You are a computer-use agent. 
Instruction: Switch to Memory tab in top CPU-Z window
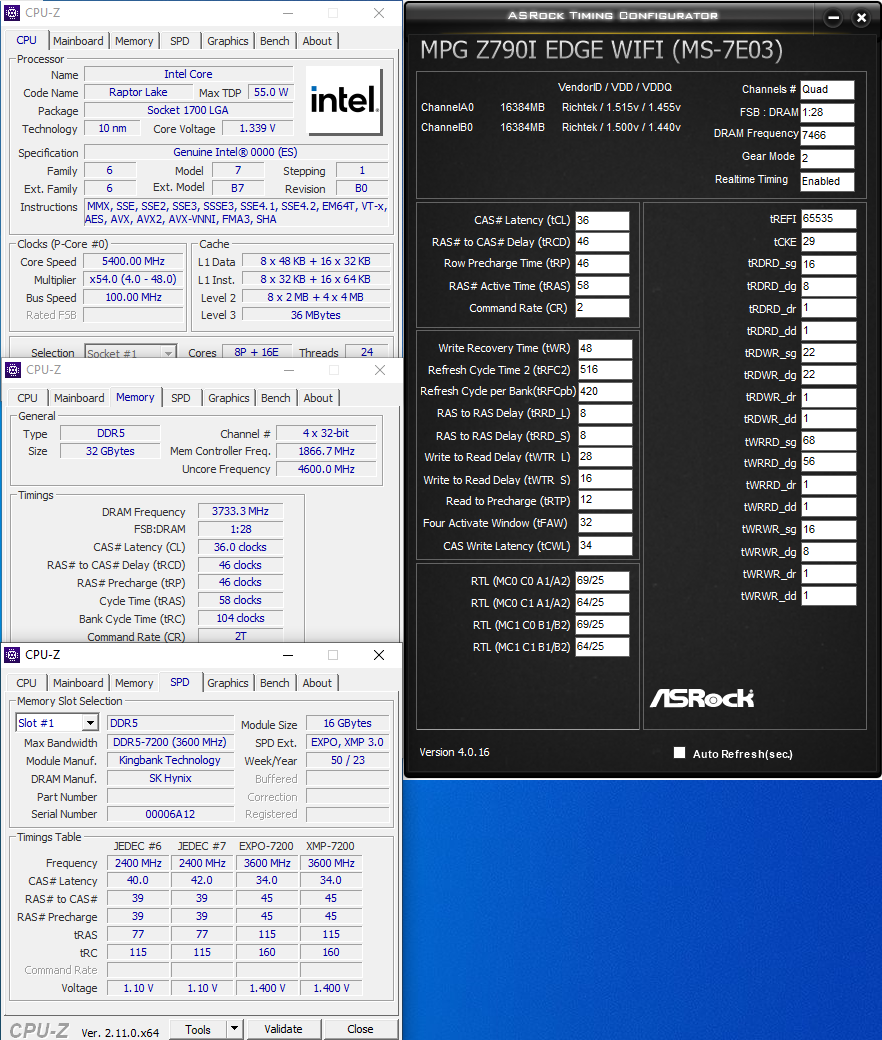134,41
